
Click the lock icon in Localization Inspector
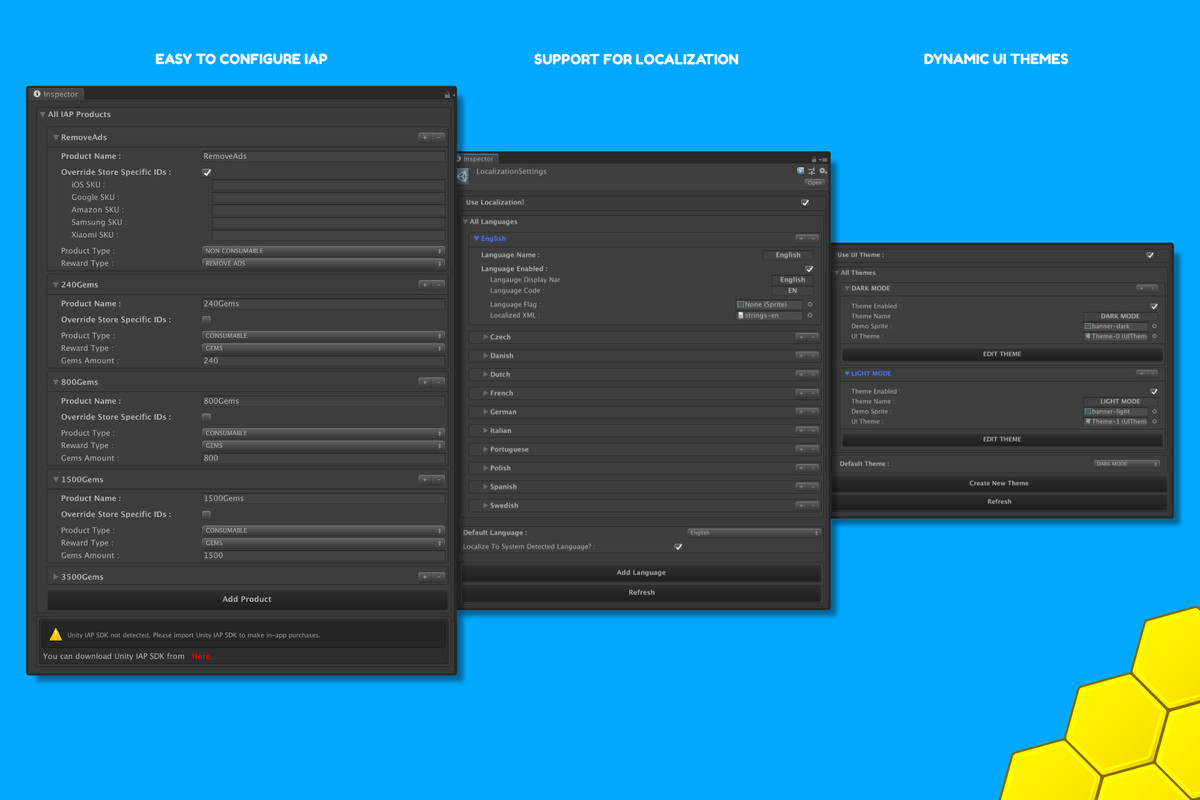tap(814, 159)
